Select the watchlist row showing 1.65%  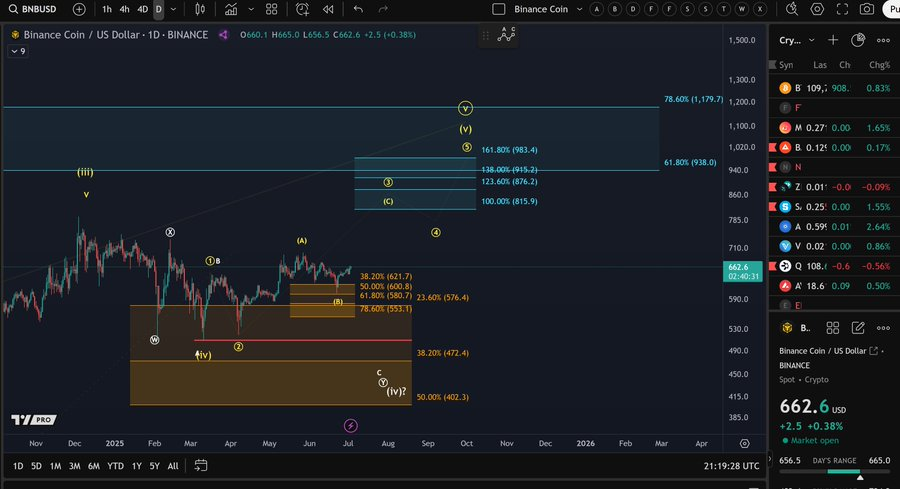835,127
